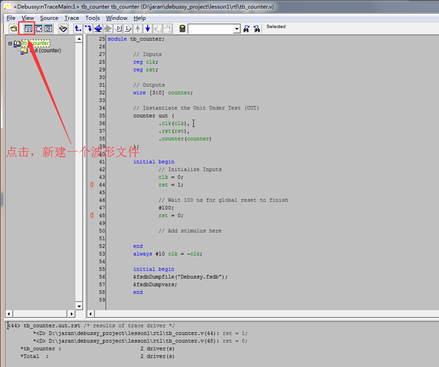The image size is (439, 367).
Task: Click the uut instance folder icon
Action: 24,51
